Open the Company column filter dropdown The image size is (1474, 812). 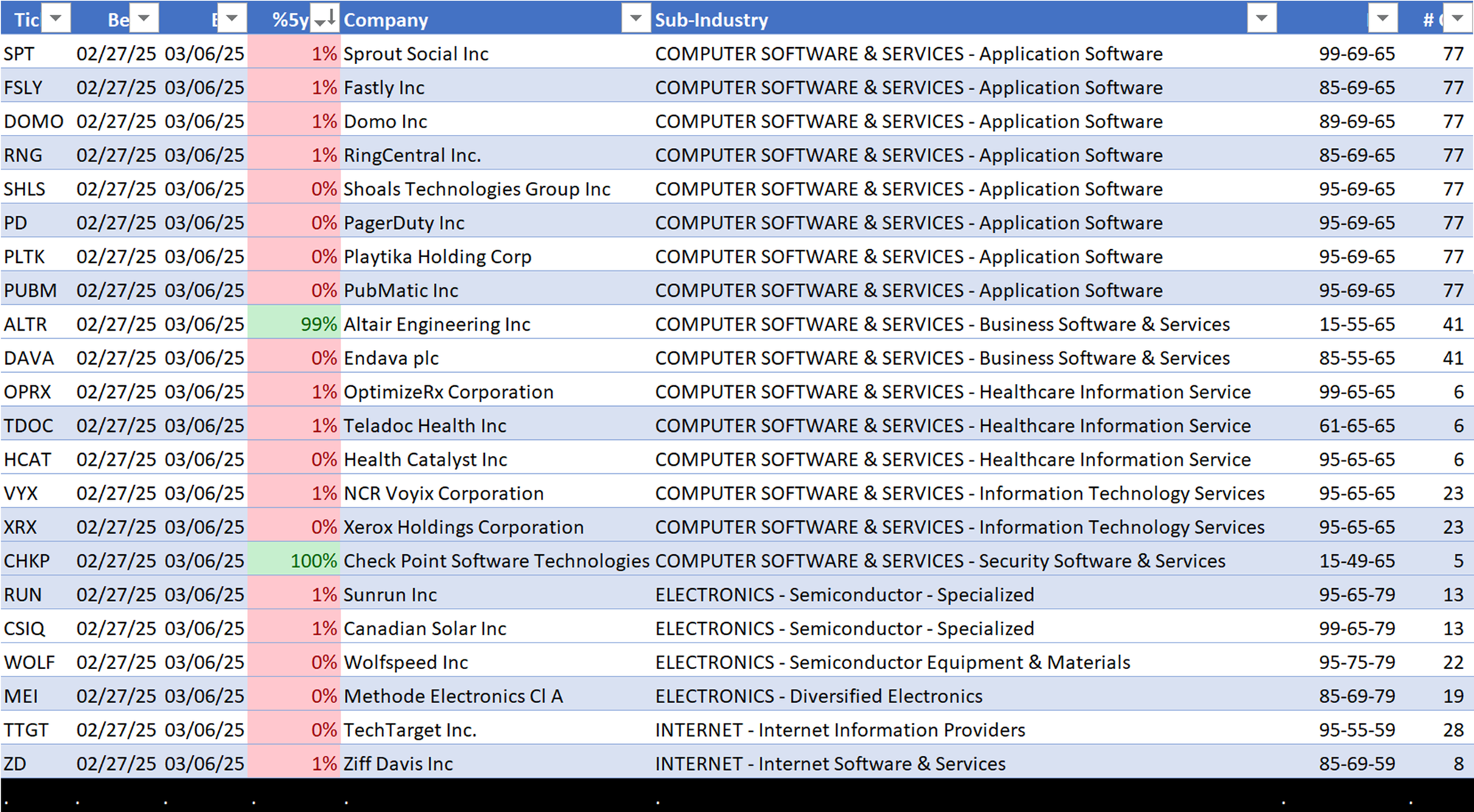[x=635, y=18]
